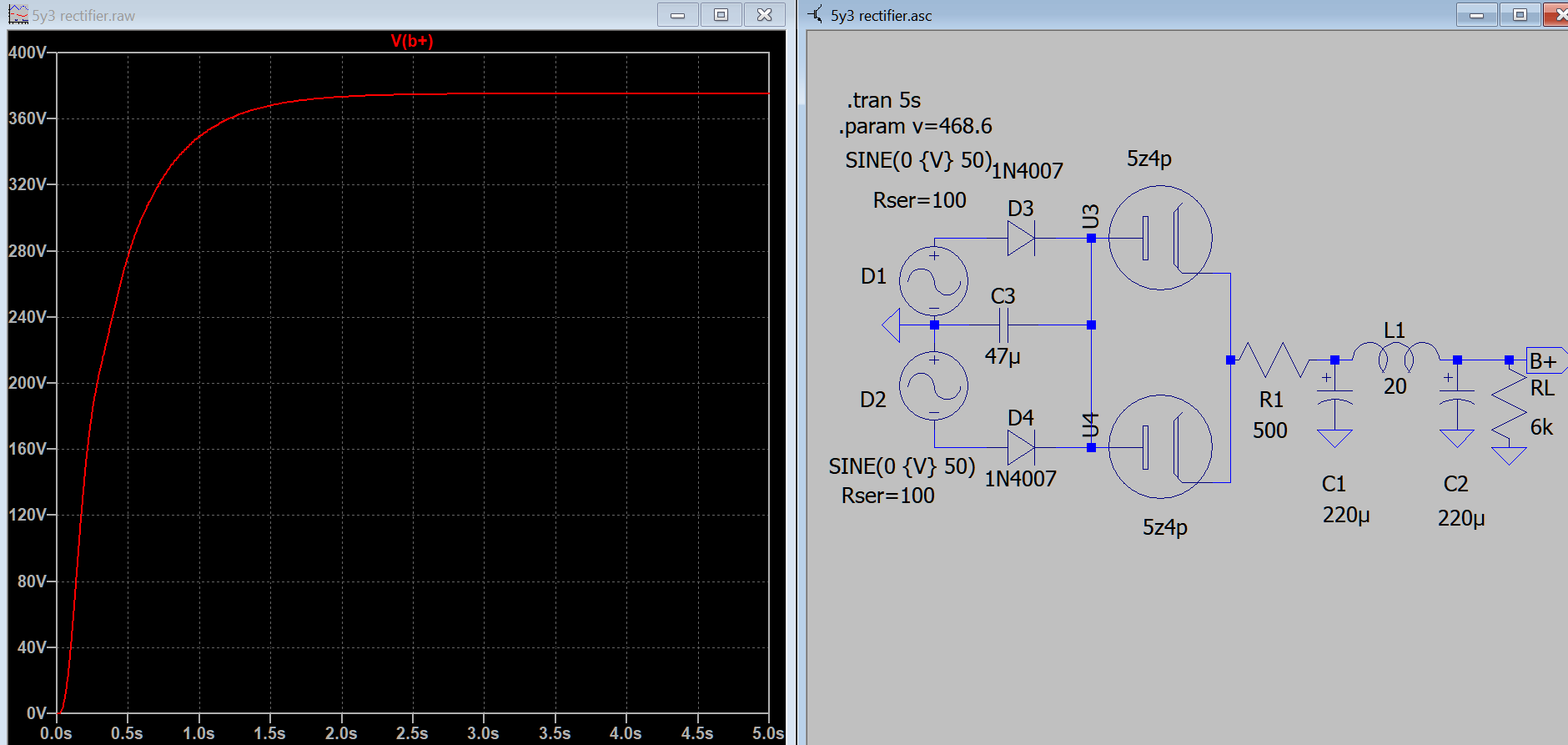Click the 5y3 rectifier.asc title bar
Screen dimensions: 1568x745
coord(1183,14)
